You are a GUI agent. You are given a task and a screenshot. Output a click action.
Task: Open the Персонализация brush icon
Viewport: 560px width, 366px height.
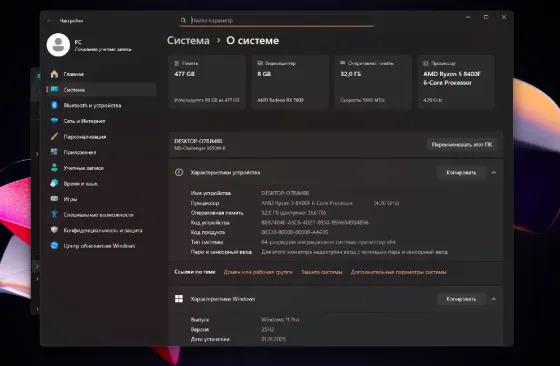54,136
